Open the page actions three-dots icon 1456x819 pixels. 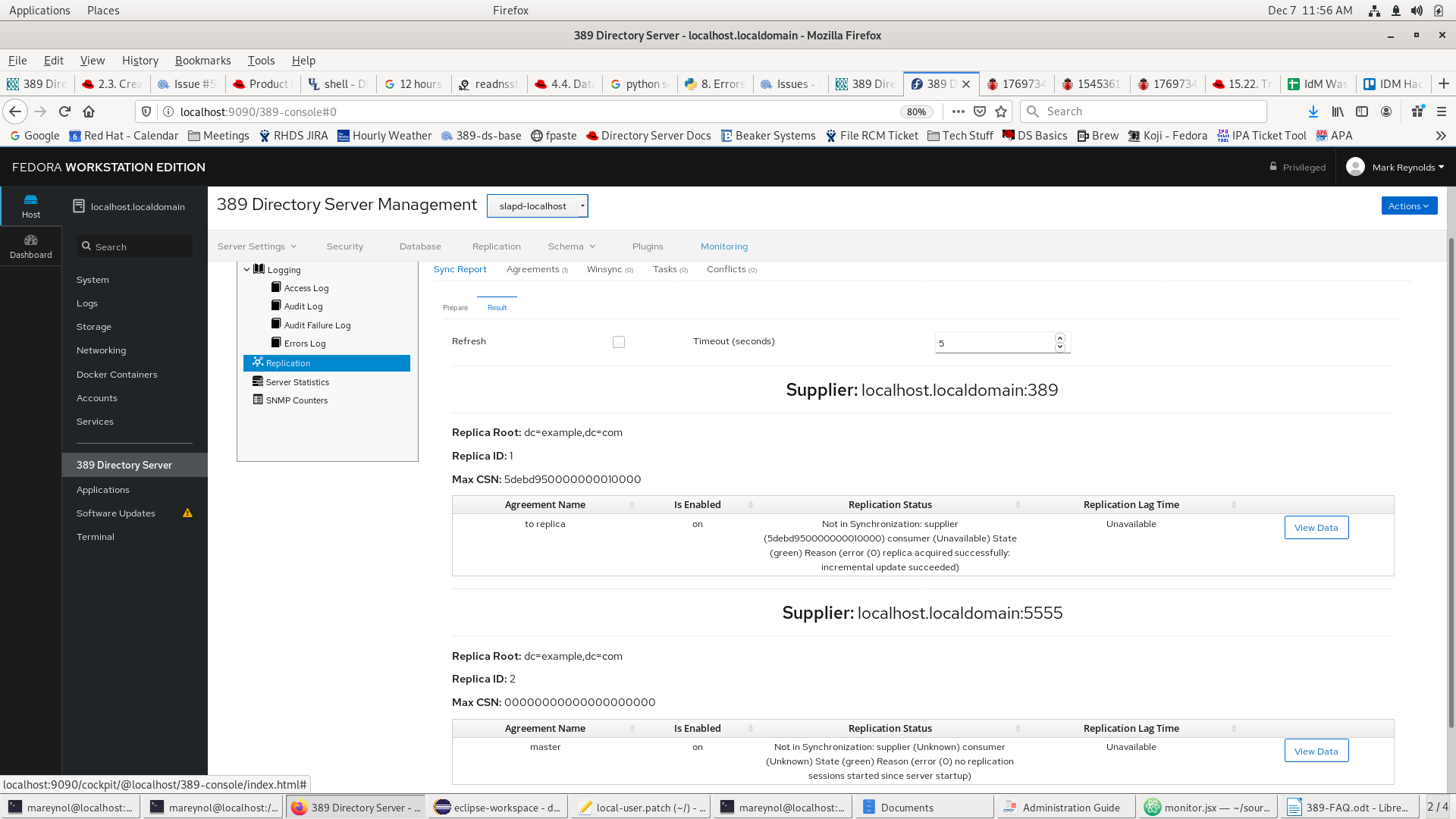click(x=959, y=111)
